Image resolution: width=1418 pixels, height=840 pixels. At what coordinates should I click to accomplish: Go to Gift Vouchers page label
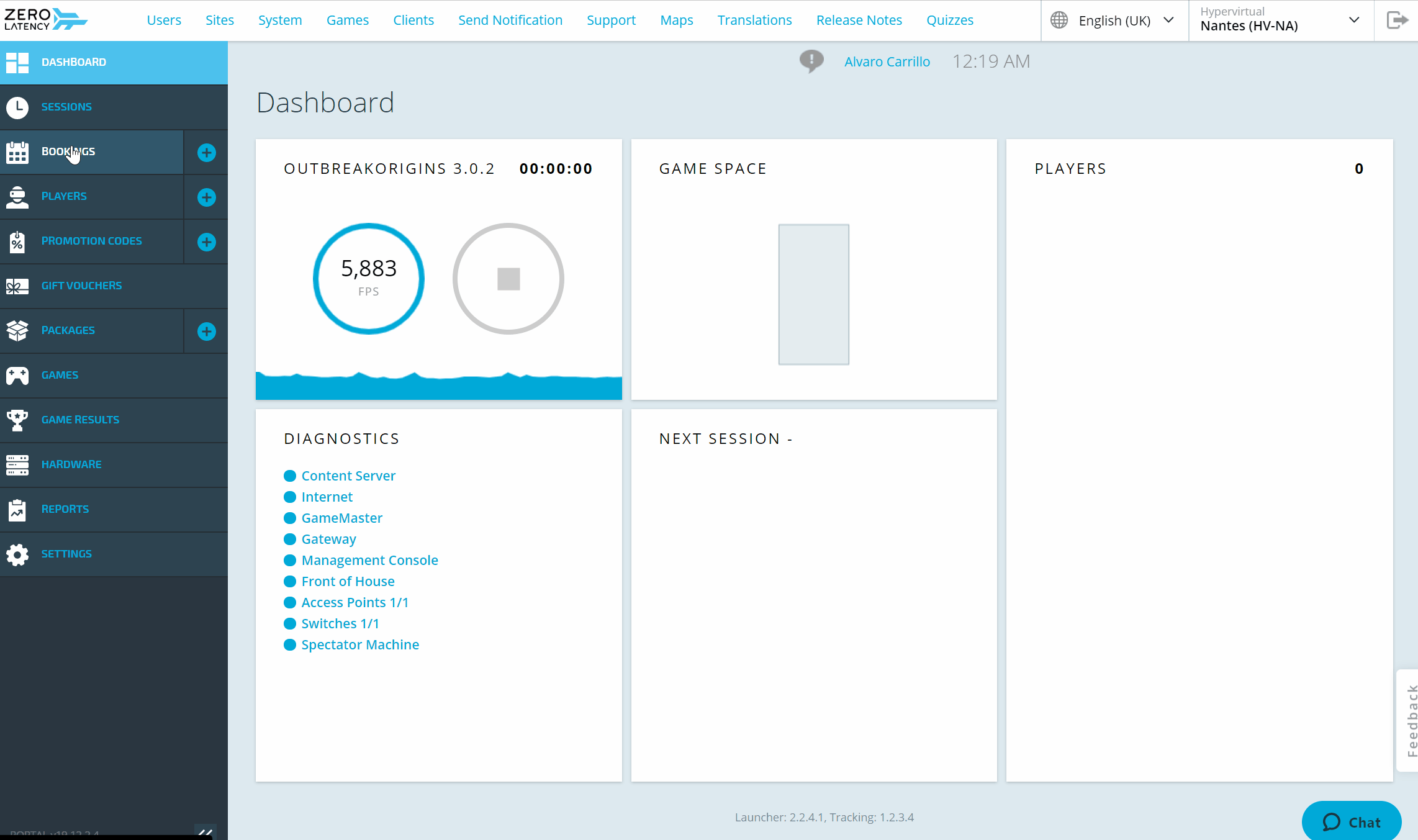pos(81,286)
